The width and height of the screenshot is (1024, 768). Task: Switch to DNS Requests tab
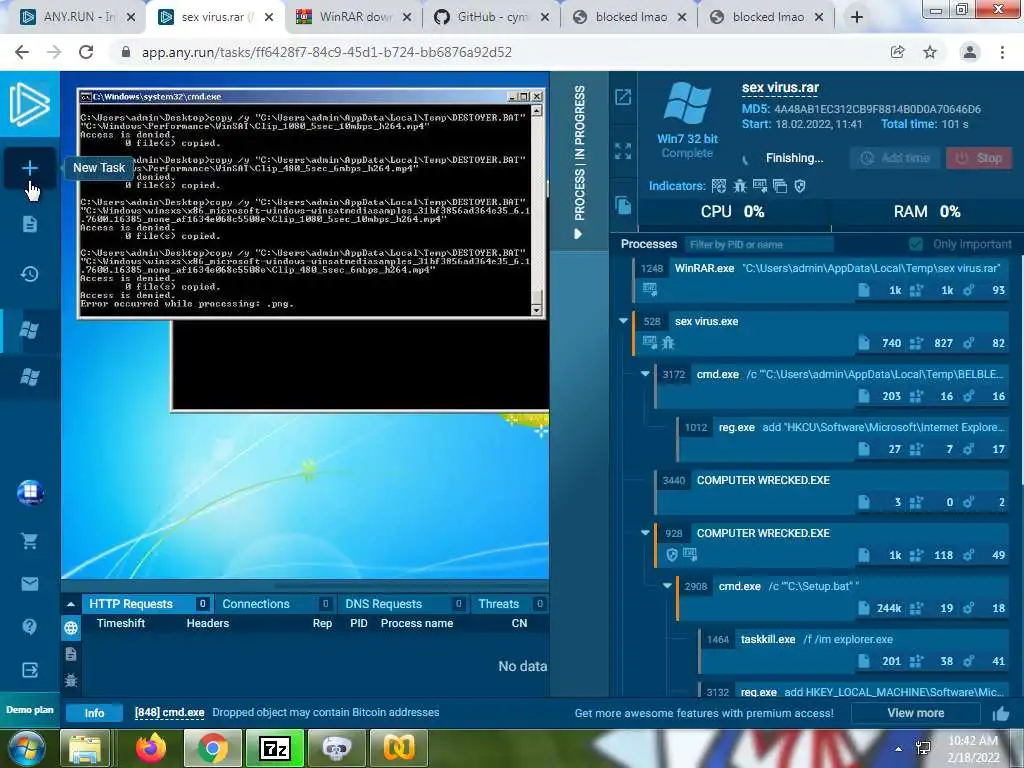pos(404,604)
